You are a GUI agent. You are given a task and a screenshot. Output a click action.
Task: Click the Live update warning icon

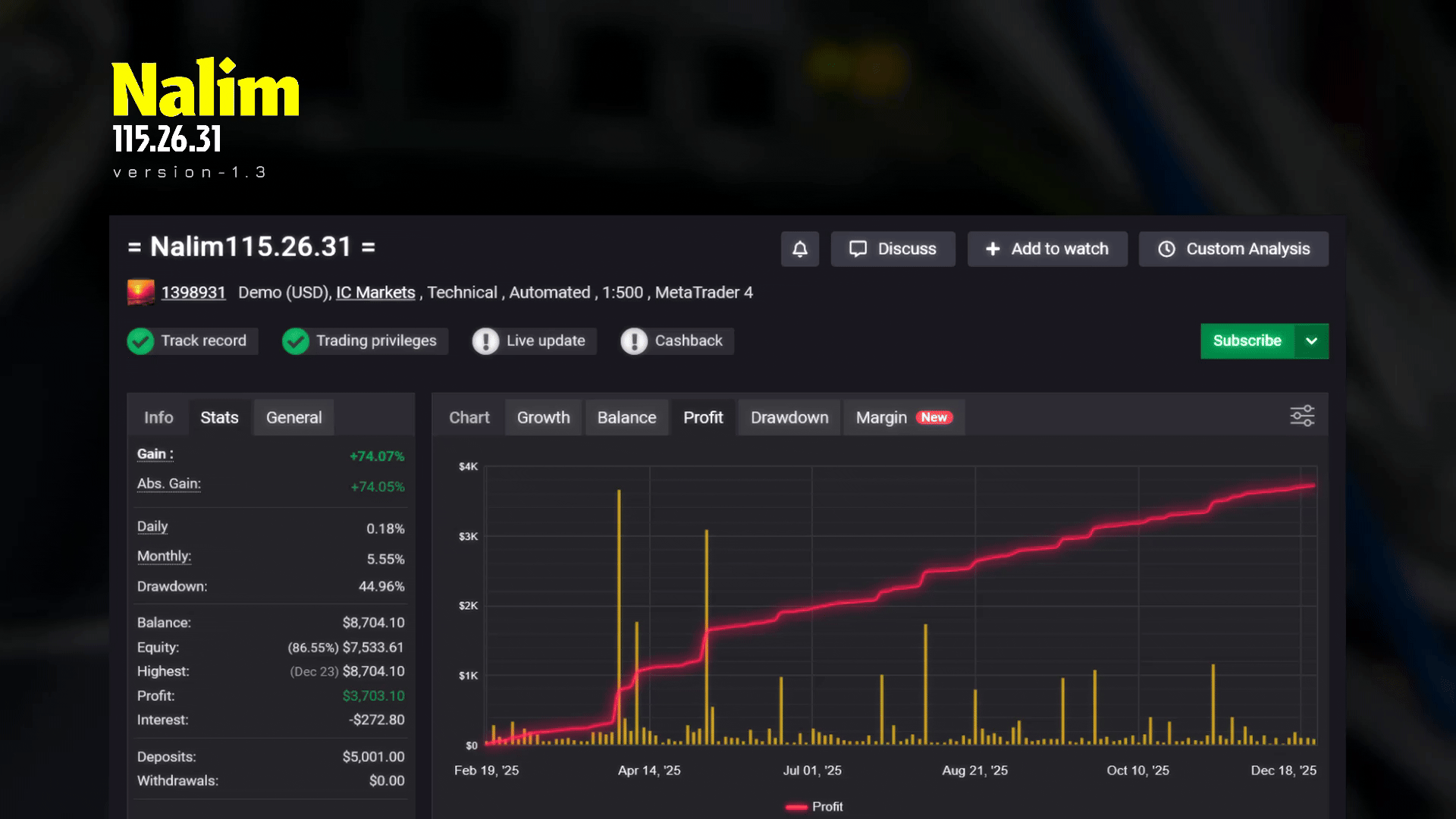[x=485, y=341]
